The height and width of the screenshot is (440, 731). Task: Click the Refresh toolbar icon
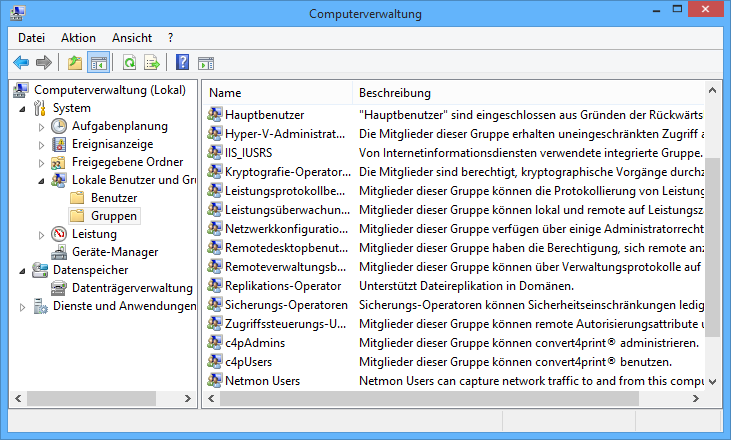tap(129, 63)
